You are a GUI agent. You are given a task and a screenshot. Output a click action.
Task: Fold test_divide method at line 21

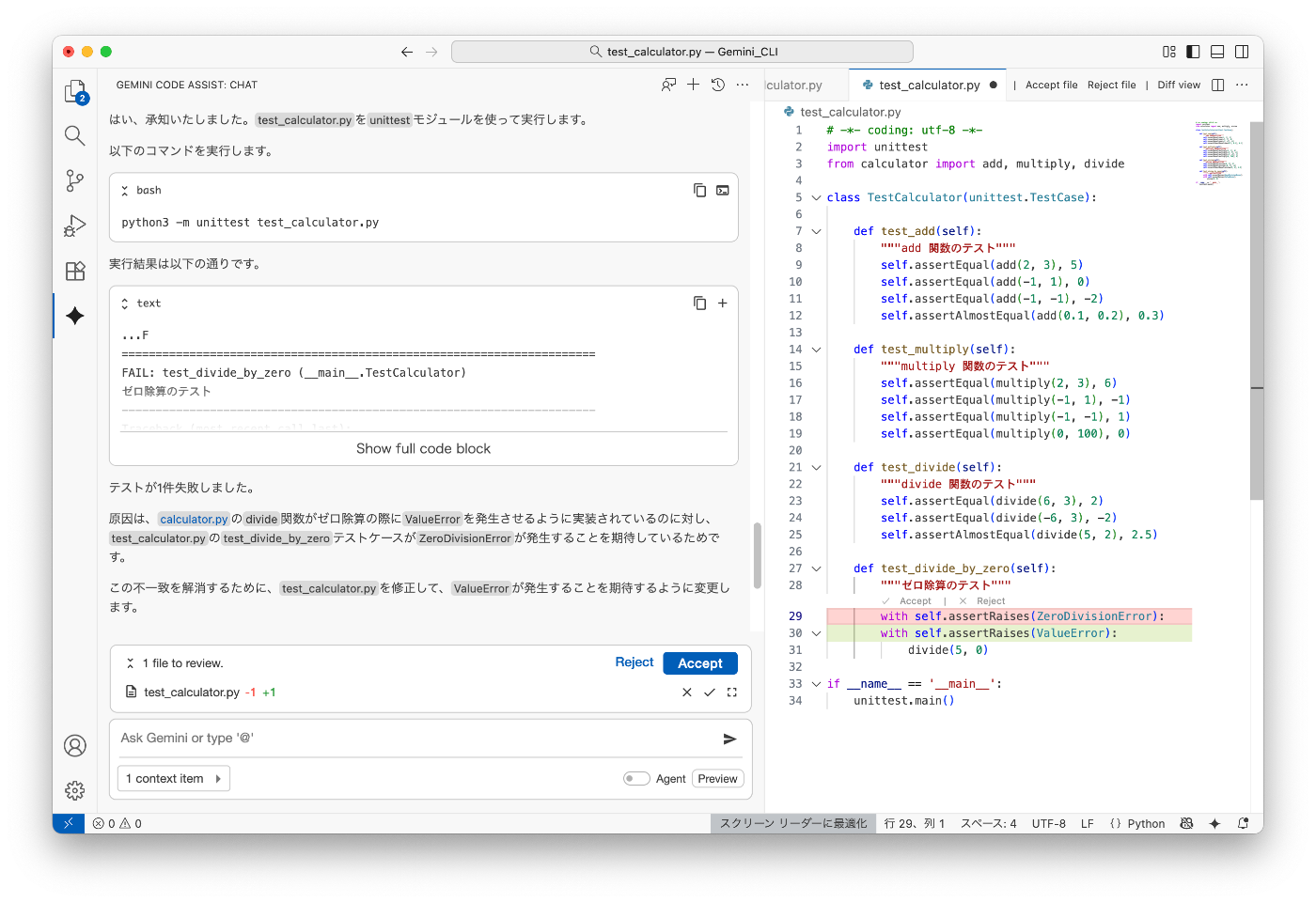point(816,468)
